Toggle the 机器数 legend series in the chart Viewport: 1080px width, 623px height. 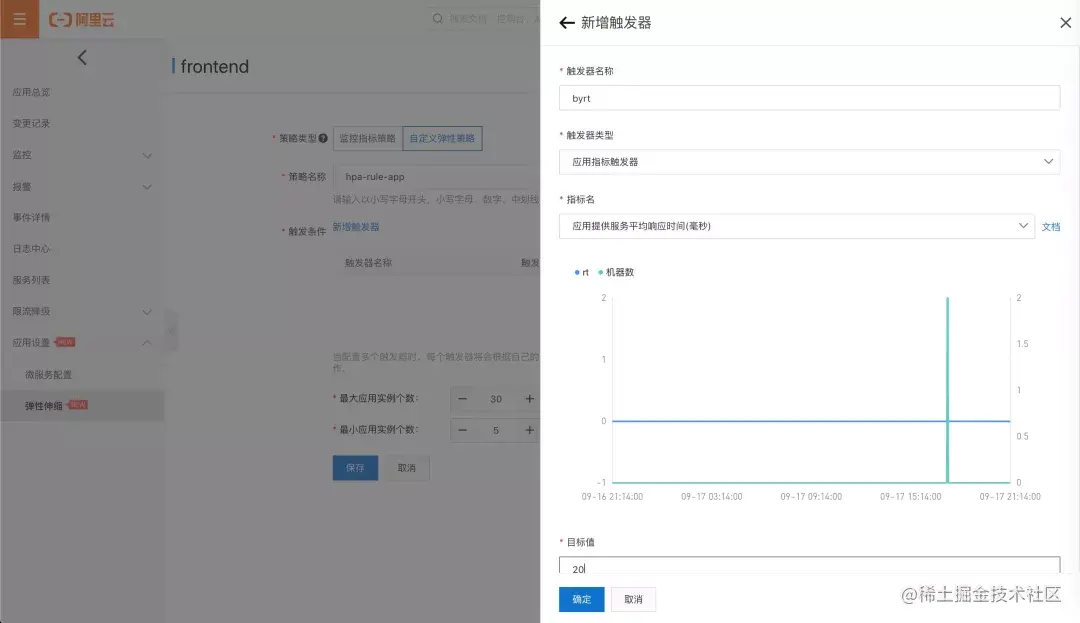616,273
